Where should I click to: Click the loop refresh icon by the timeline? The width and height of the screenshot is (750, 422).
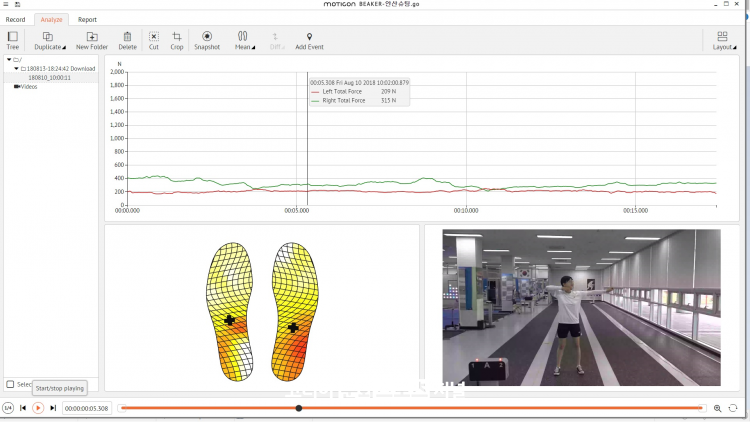click(733, 408)
